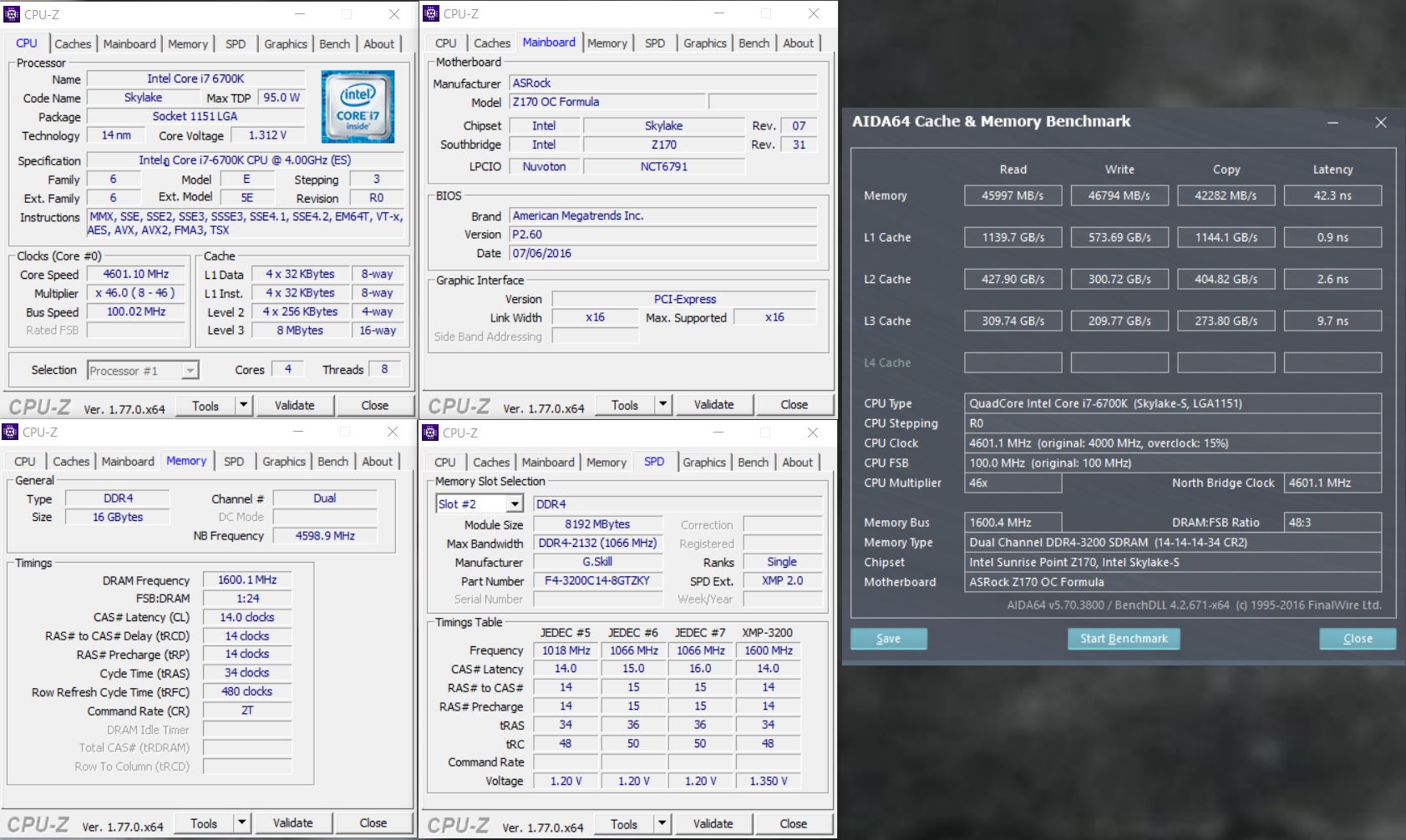Image resolution: width=1406 pixels, height=840 pixels.
Task: Click Validate in the Mainboard window
Action: coord(714,404)
